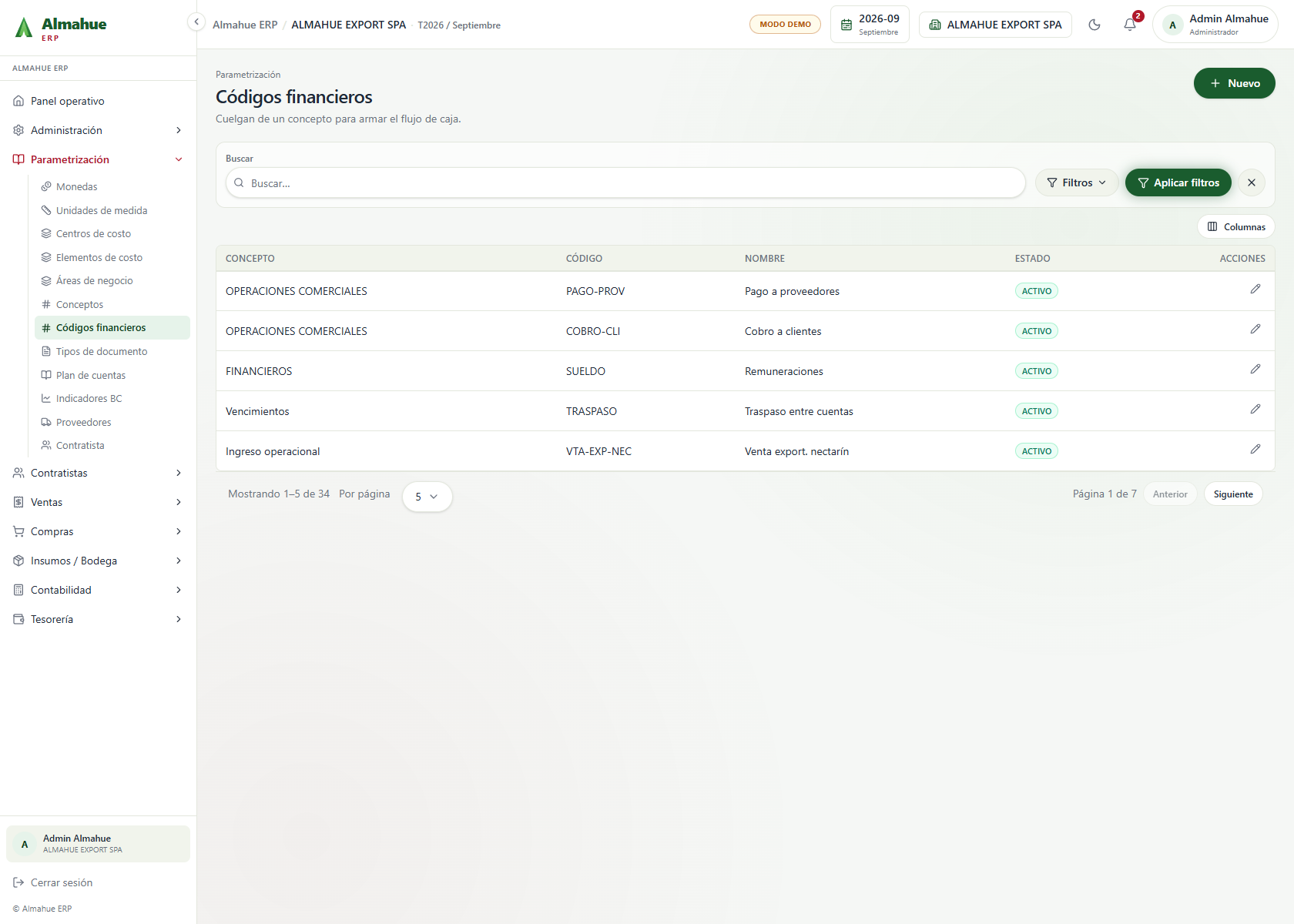Open notifications bell icon

tap(1130, 25)
